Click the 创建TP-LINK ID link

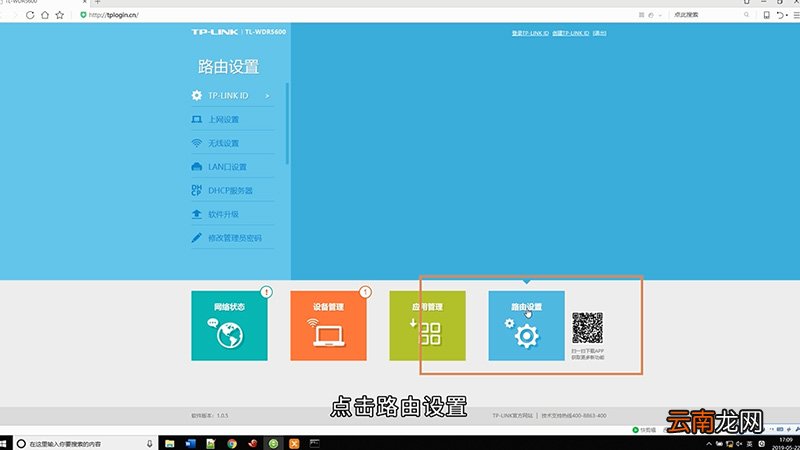pyautogui.click(x=570, y=33)
